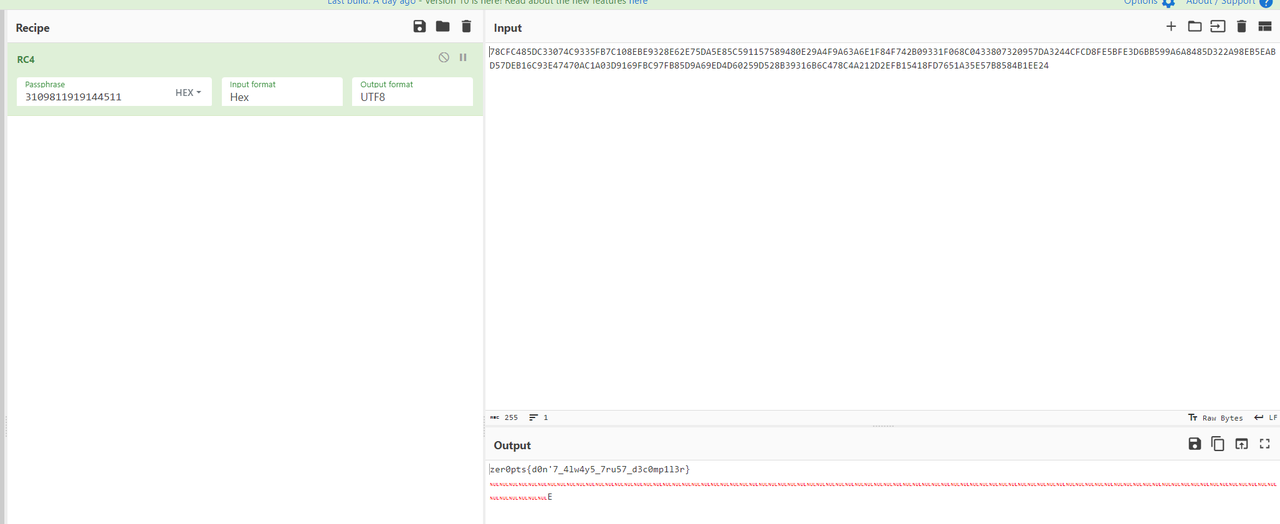1280x524 pixels.
Task: Click the Passphrase input field
Action: click(x=95, y=97)
